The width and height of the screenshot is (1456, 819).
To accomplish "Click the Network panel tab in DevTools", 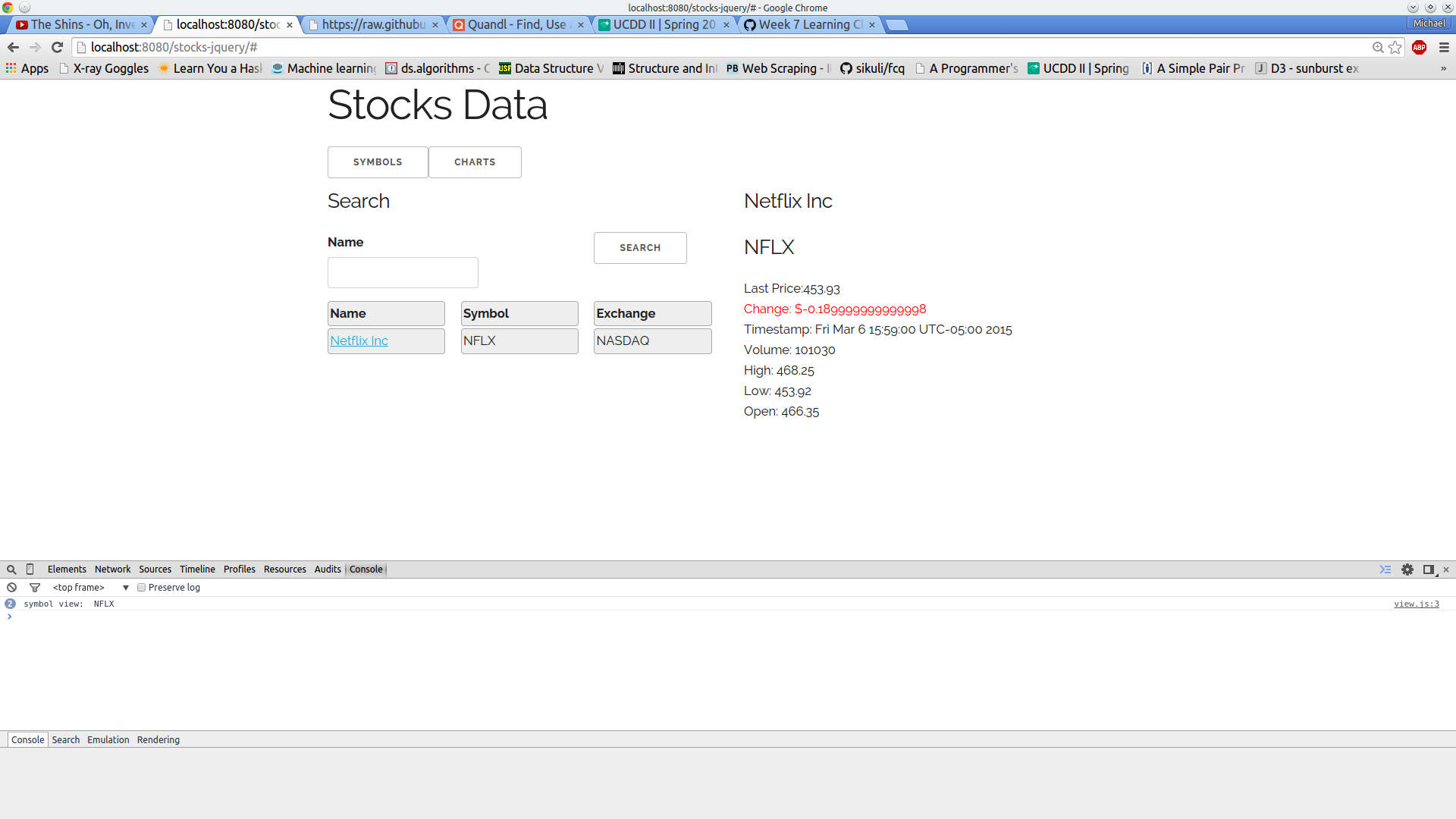I will [x=113, y=569].
